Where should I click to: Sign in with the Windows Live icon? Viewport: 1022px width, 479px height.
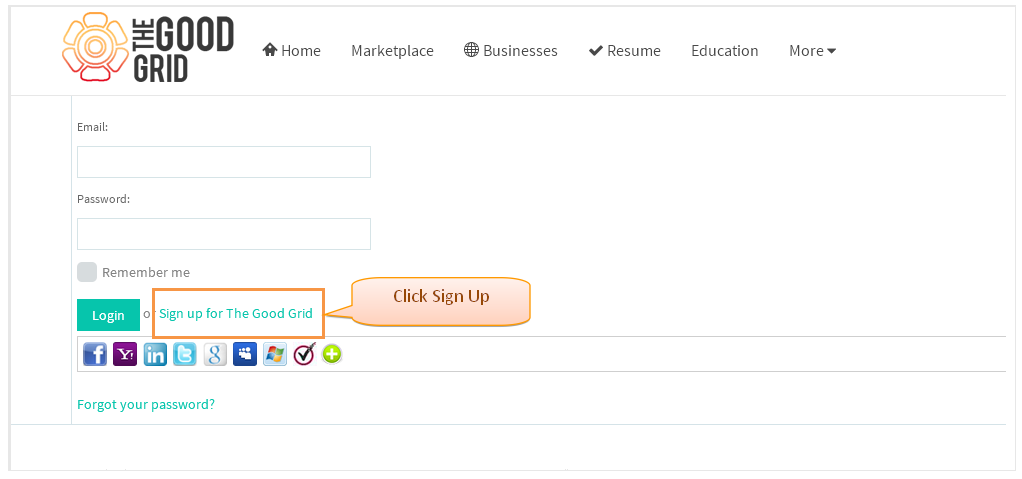[x=275, y=355]
